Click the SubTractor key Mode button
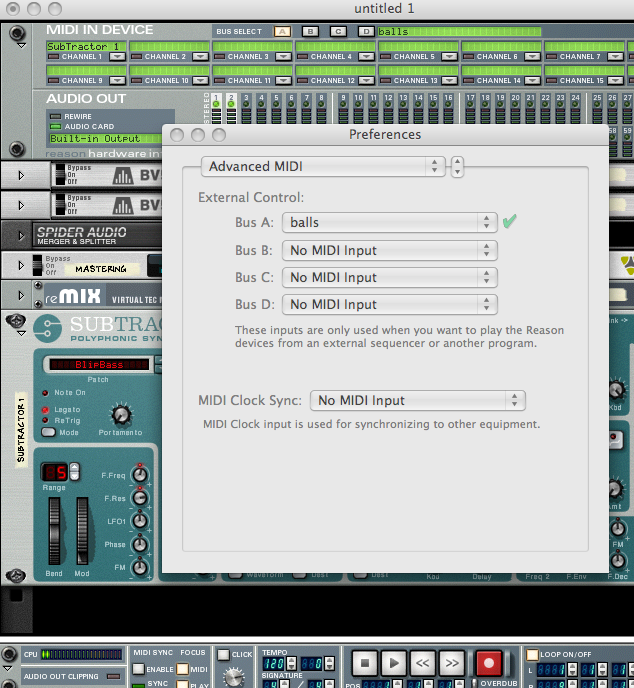This screenshot has height=688, width=634. (48, 433)
